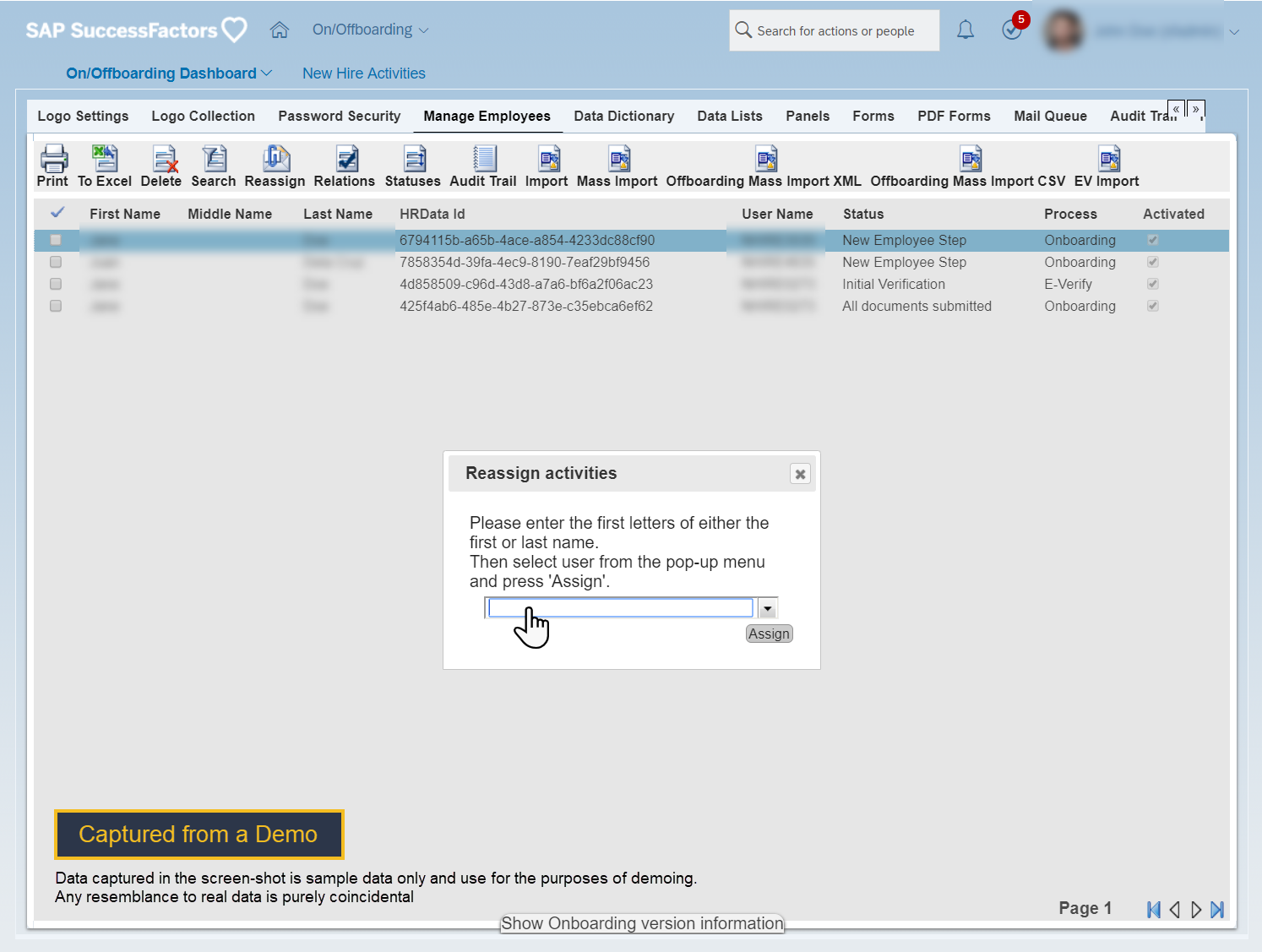Go to last page arrow
The width and height of the screenshot is (1262, 952).
coord(1217,910)
